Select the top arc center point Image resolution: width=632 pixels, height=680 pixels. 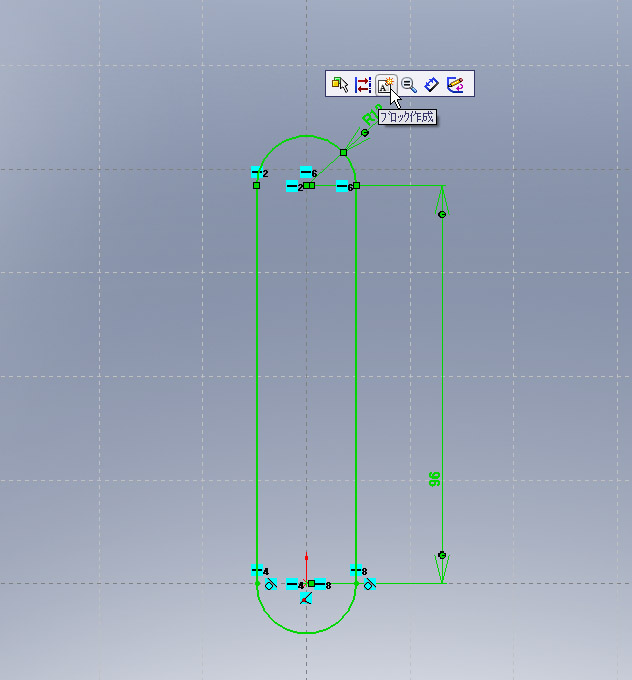309,185
